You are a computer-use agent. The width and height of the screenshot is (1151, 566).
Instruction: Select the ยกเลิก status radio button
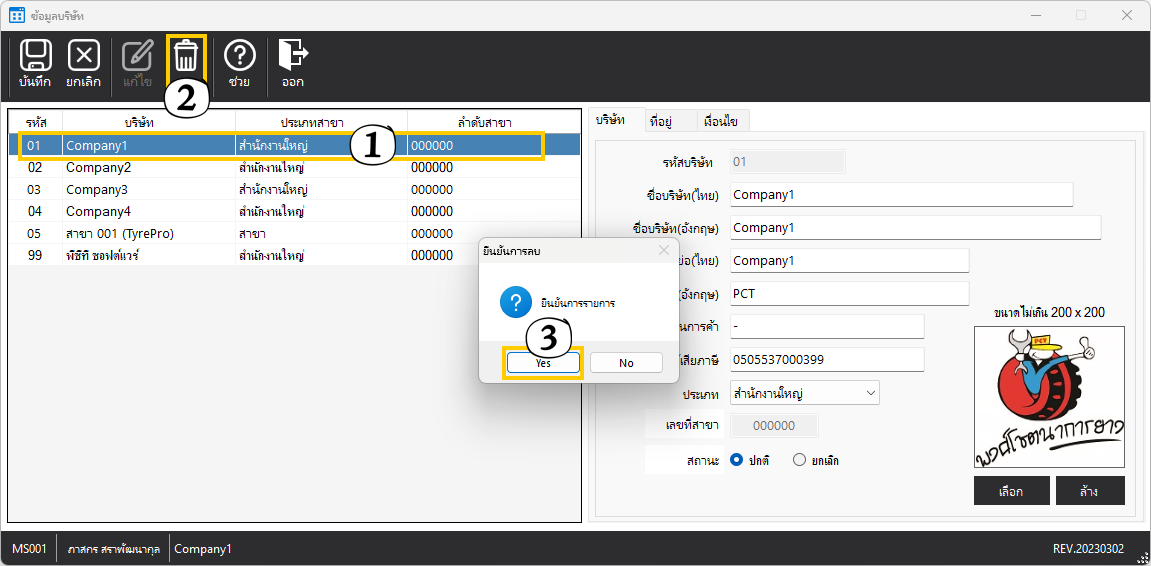point(799,460)
